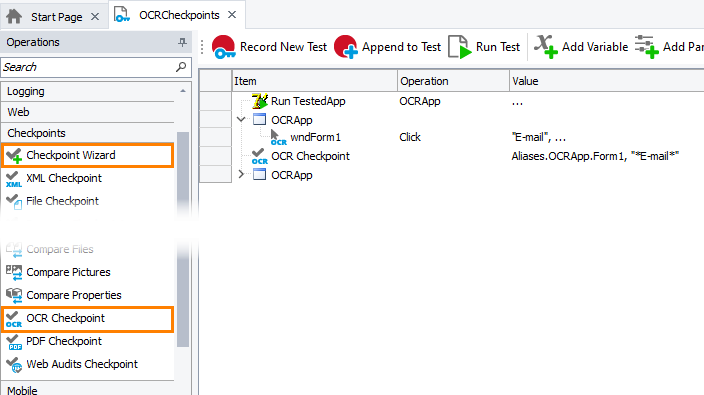Click the Aliases.OCRApp.Form1 value cell
This screenshot has height=395, width=704.
(595, 156)
